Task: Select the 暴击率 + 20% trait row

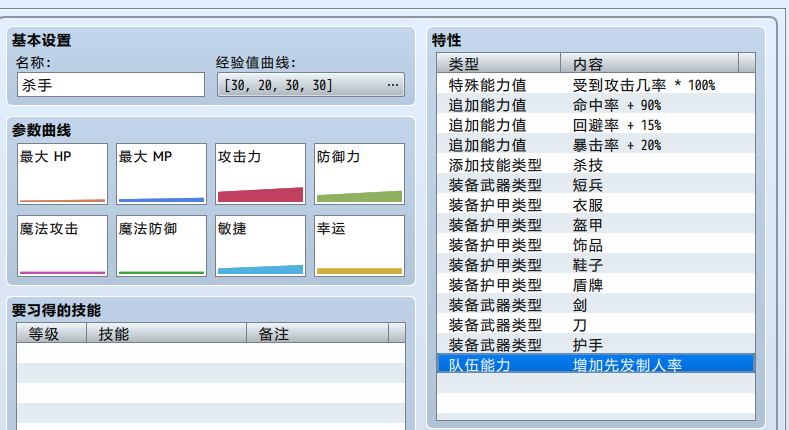Action: 596,145
